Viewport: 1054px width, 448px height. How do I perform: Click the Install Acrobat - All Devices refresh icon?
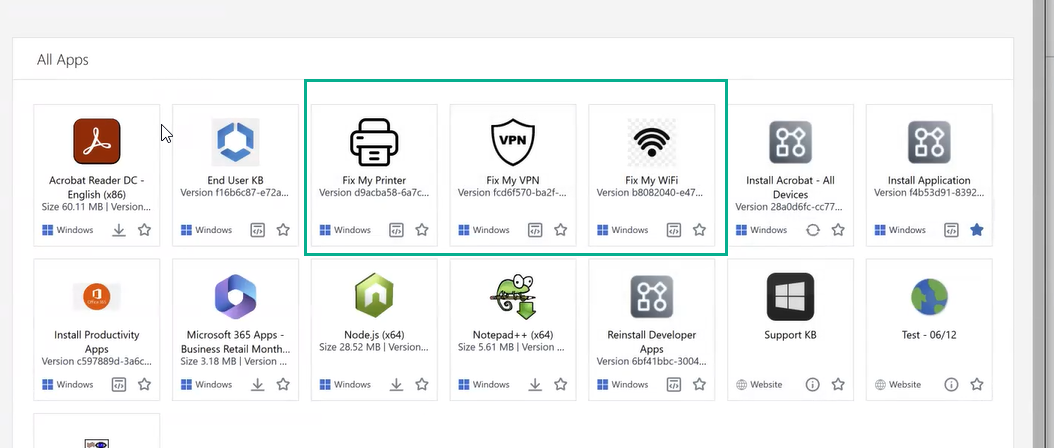(813, 230)
